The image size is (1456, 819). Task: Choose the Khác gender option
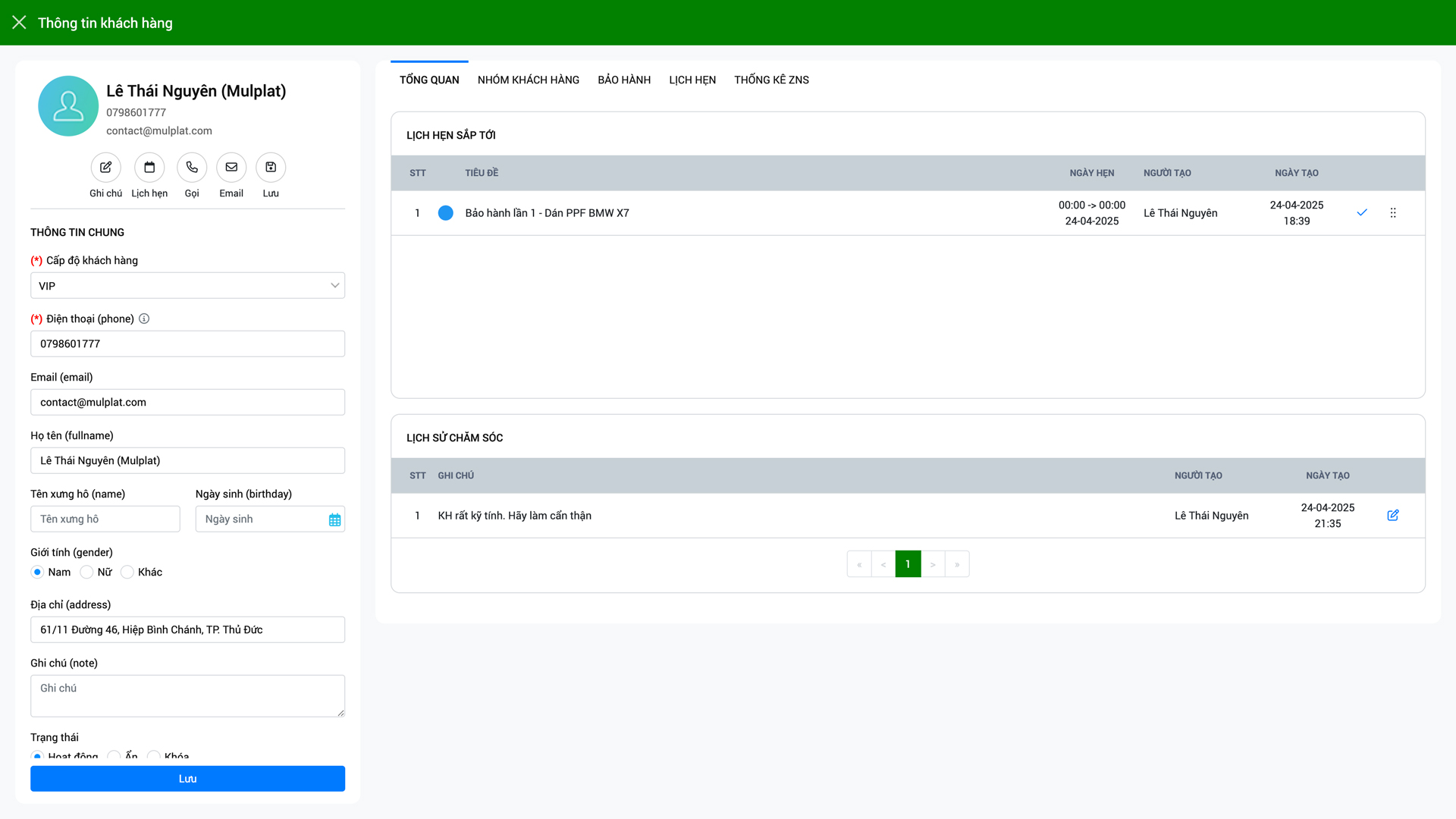point(127,573)
